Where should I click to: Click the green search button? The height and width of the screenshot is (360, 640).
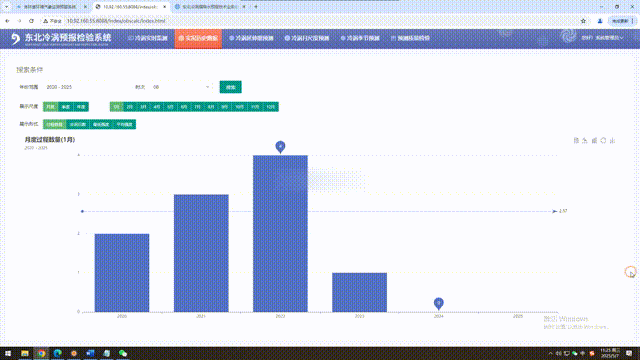tap(231, 87)
